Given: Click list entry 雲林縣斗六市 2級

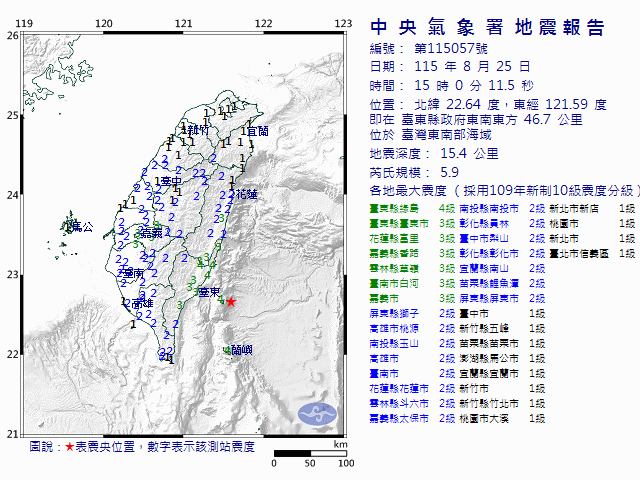Looking at the screenshot, I should tap(412, 403).
